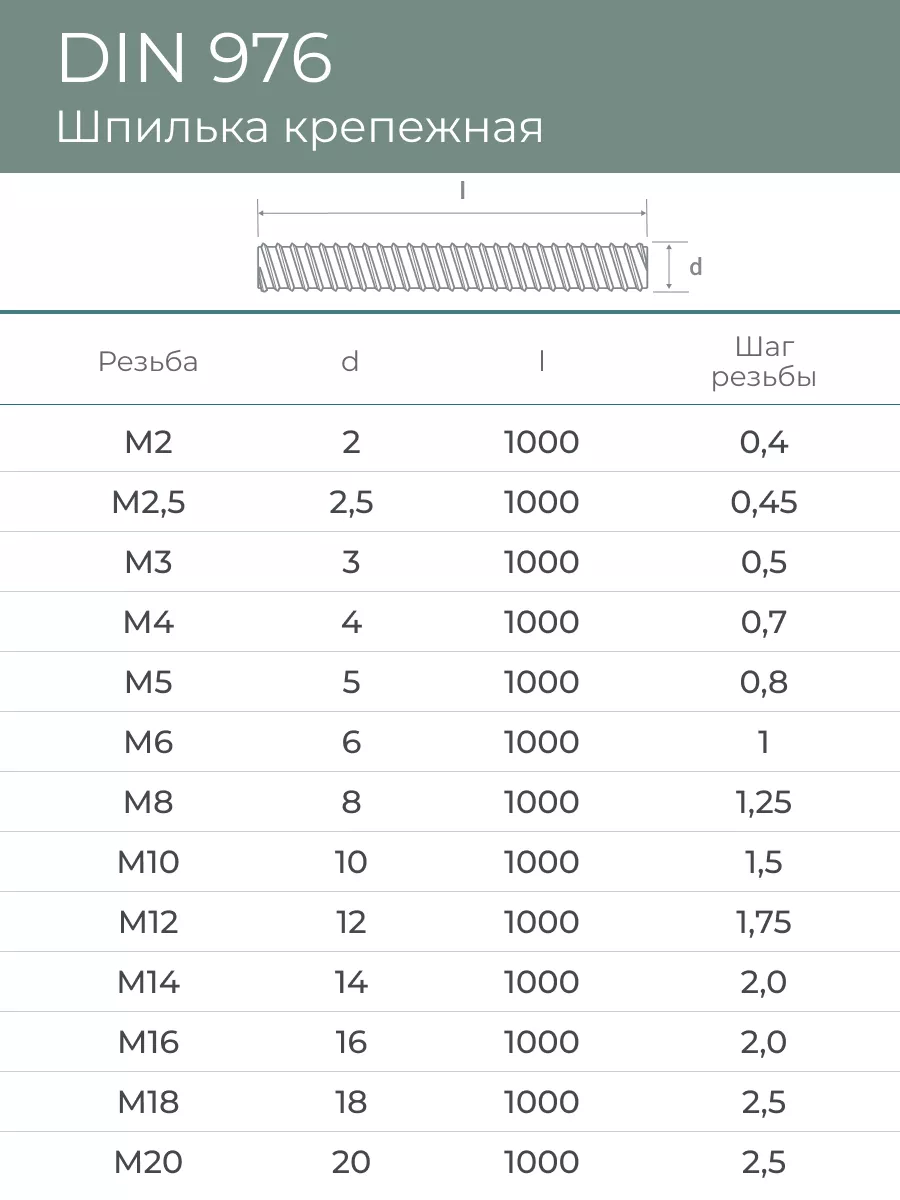
Task: Click the 1,25 pitch value for M8
Action: click(x=764, y=802)
